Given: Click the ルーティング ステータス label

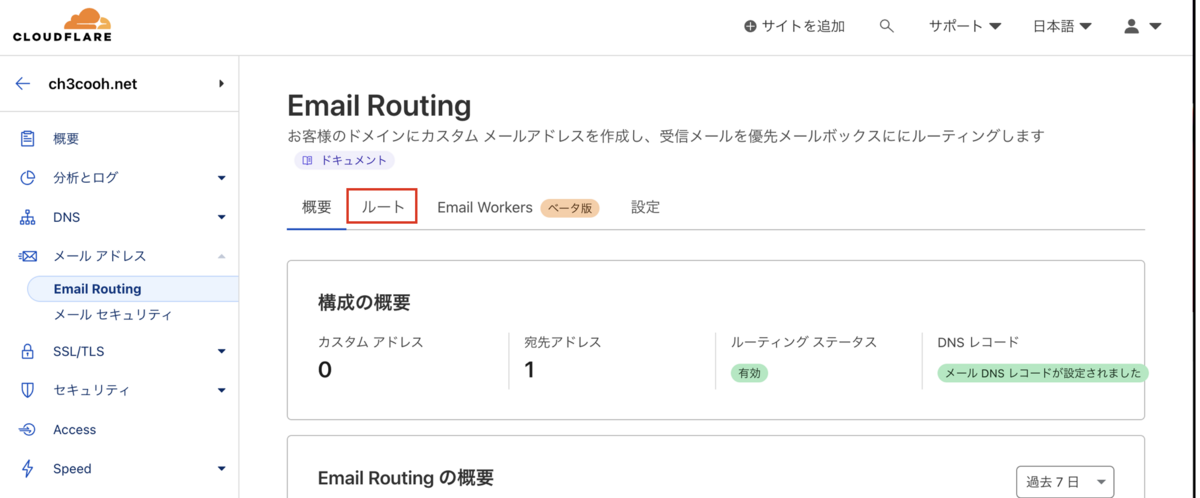Looking at the screenshot, I should click(804, 342).
